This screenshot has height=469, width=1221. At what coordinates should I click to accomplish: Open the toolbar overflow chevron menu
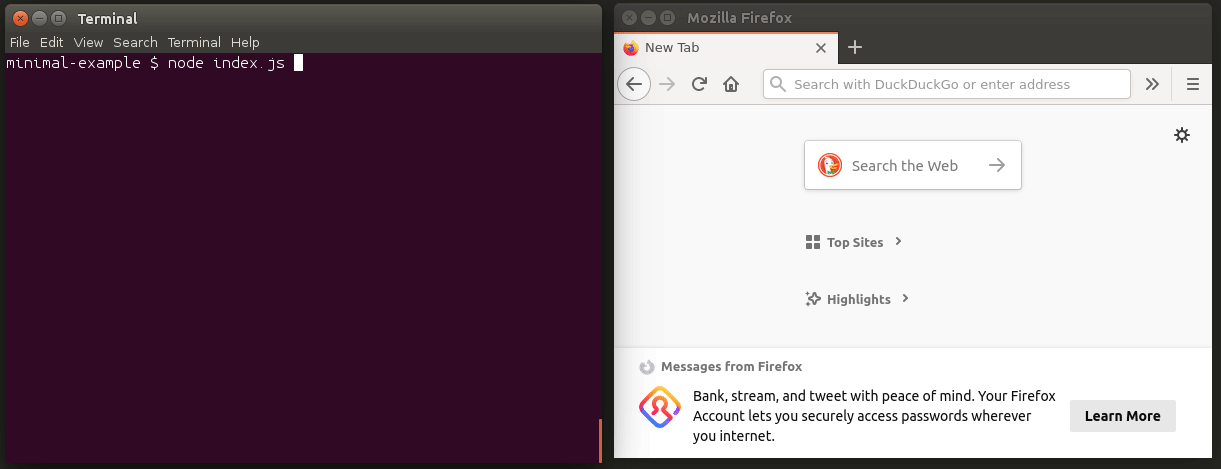pyautogui.click(x=1152, y=84)
